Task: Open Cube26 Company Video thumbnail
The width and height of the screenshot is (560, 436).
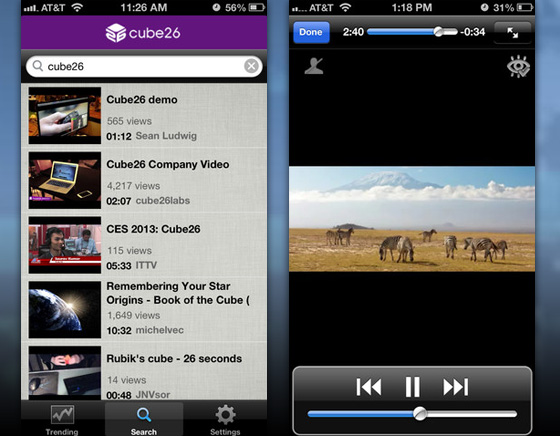Action: pyautogui.click(x=65, y=180)
